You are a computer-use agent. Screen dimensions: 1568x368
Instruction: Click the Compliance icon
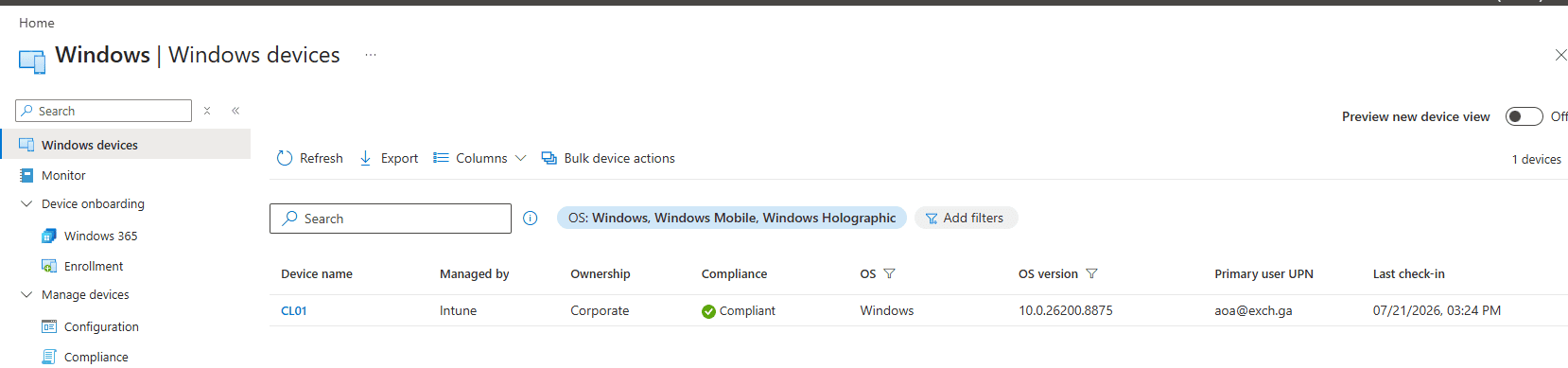[x=49, y=357]
